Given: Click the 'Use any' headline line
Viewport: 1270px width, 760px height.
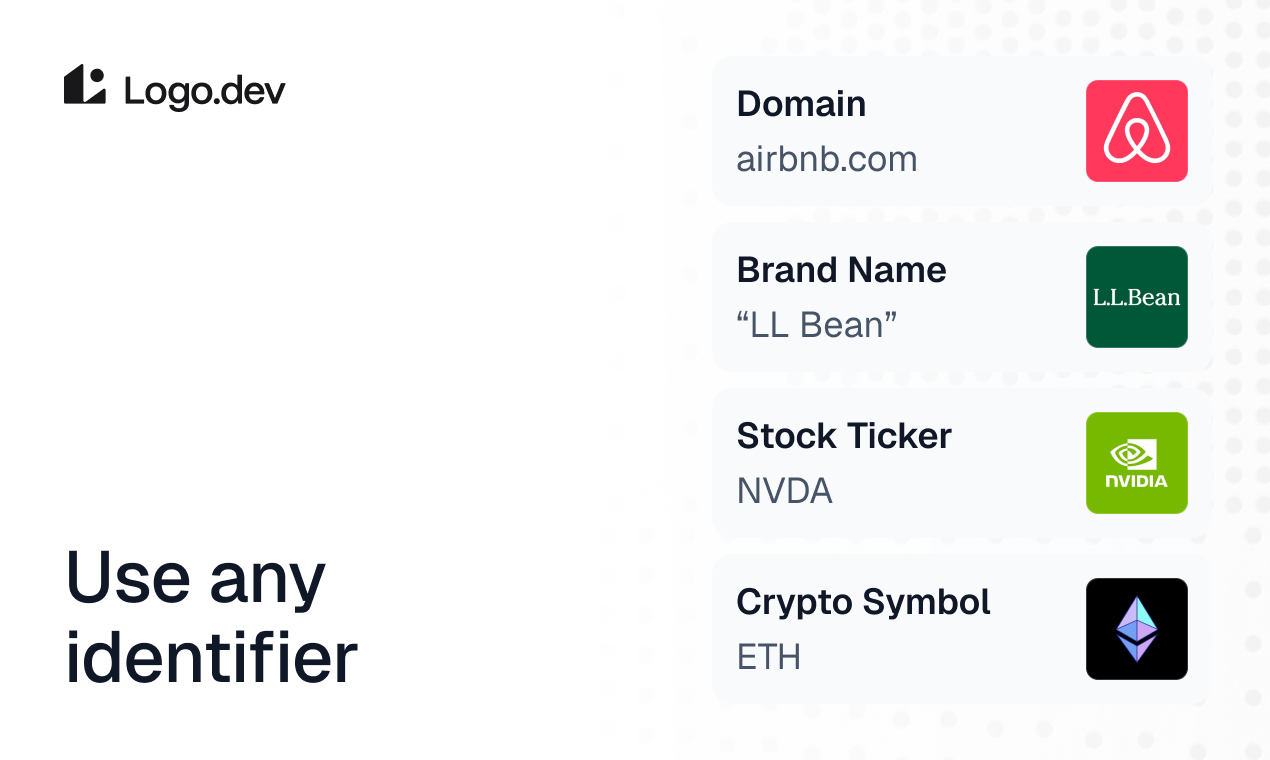Looking at the screenshot, I should (196, 579).
